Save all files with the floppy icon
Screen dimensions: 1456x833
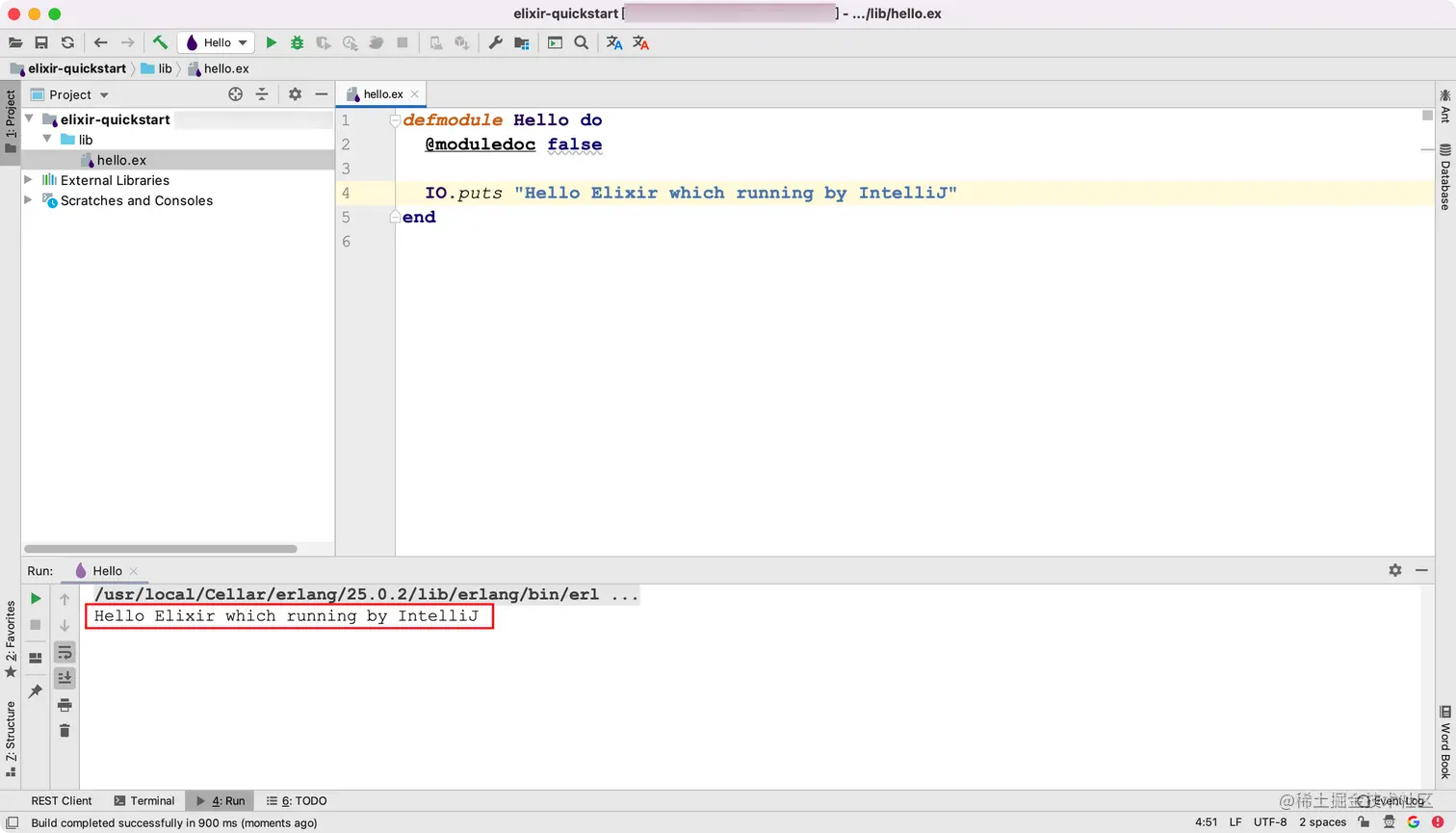click(41, 42)
